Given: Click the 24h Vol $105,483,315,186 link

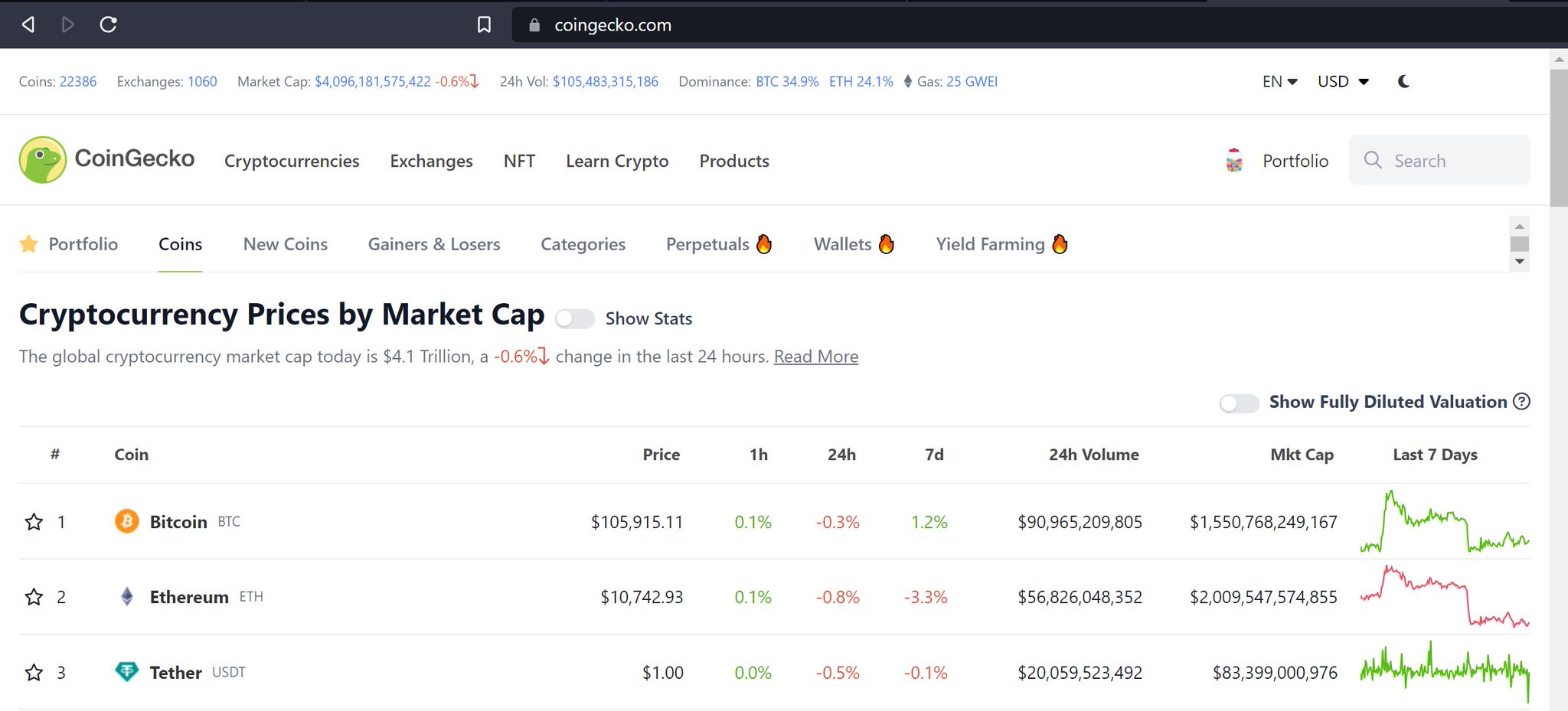Looking at the screenshot, I should click(x=606, y=81).
